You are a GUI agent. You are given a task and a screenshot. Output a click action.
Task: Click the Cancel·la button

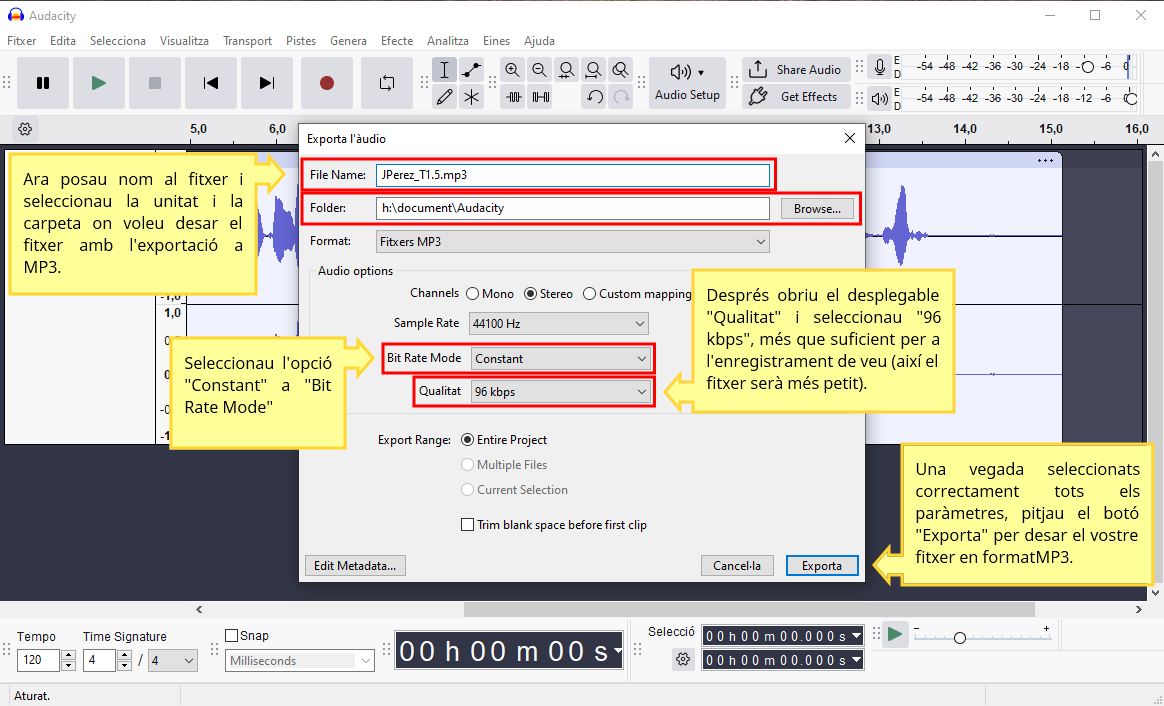pyautogui.click(x=737, y=566)
